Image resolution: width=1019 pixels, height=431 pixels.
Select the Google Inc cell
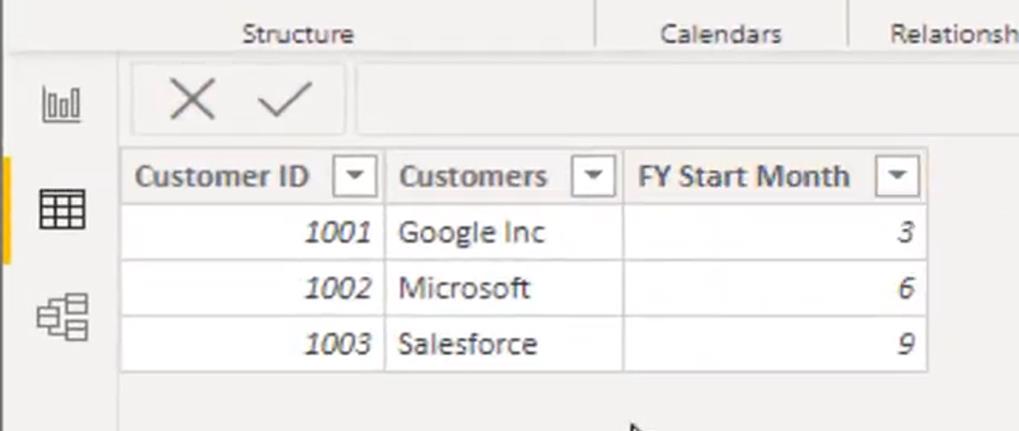[504, 232]
